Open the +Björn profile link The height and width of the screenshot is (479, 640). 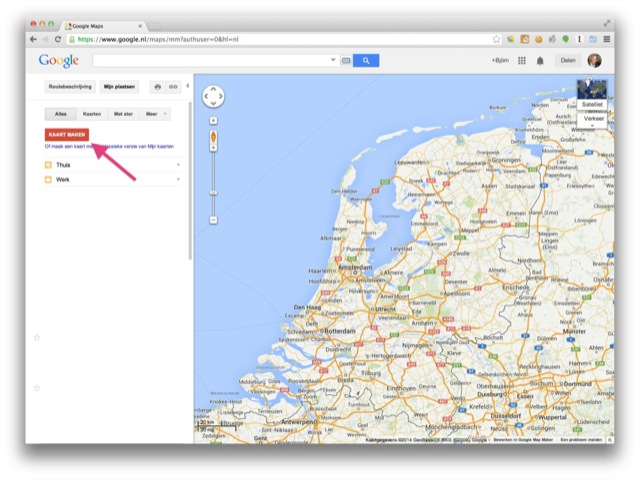pyautogui.click(x=500, y=60)
